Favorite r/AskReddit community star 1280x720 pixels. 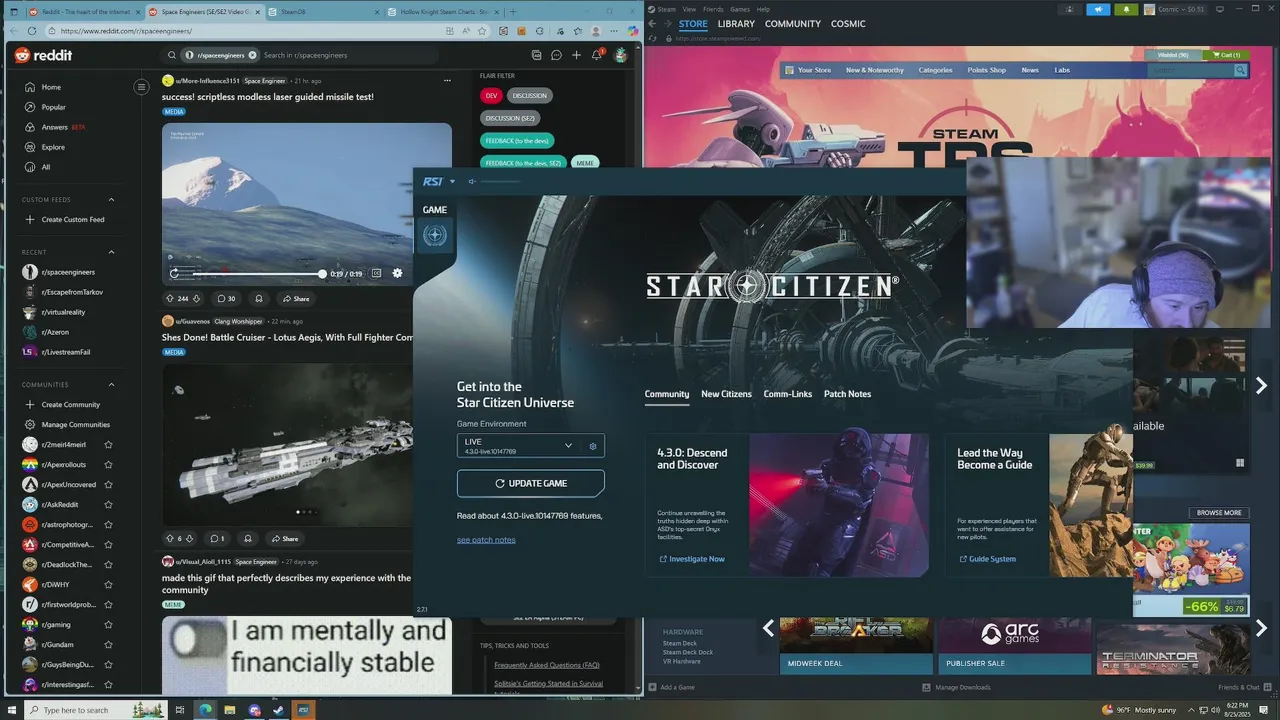108,504
